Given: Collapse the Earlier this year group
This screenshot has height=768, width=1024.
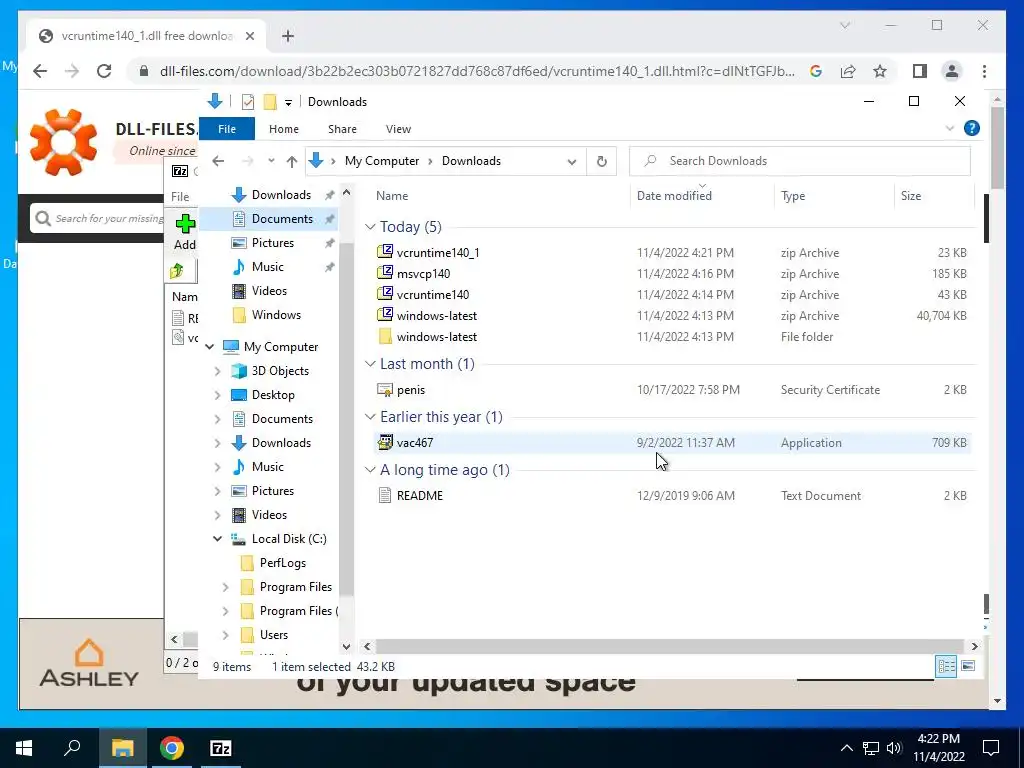Looking at the screenshot, I should 370,417.
